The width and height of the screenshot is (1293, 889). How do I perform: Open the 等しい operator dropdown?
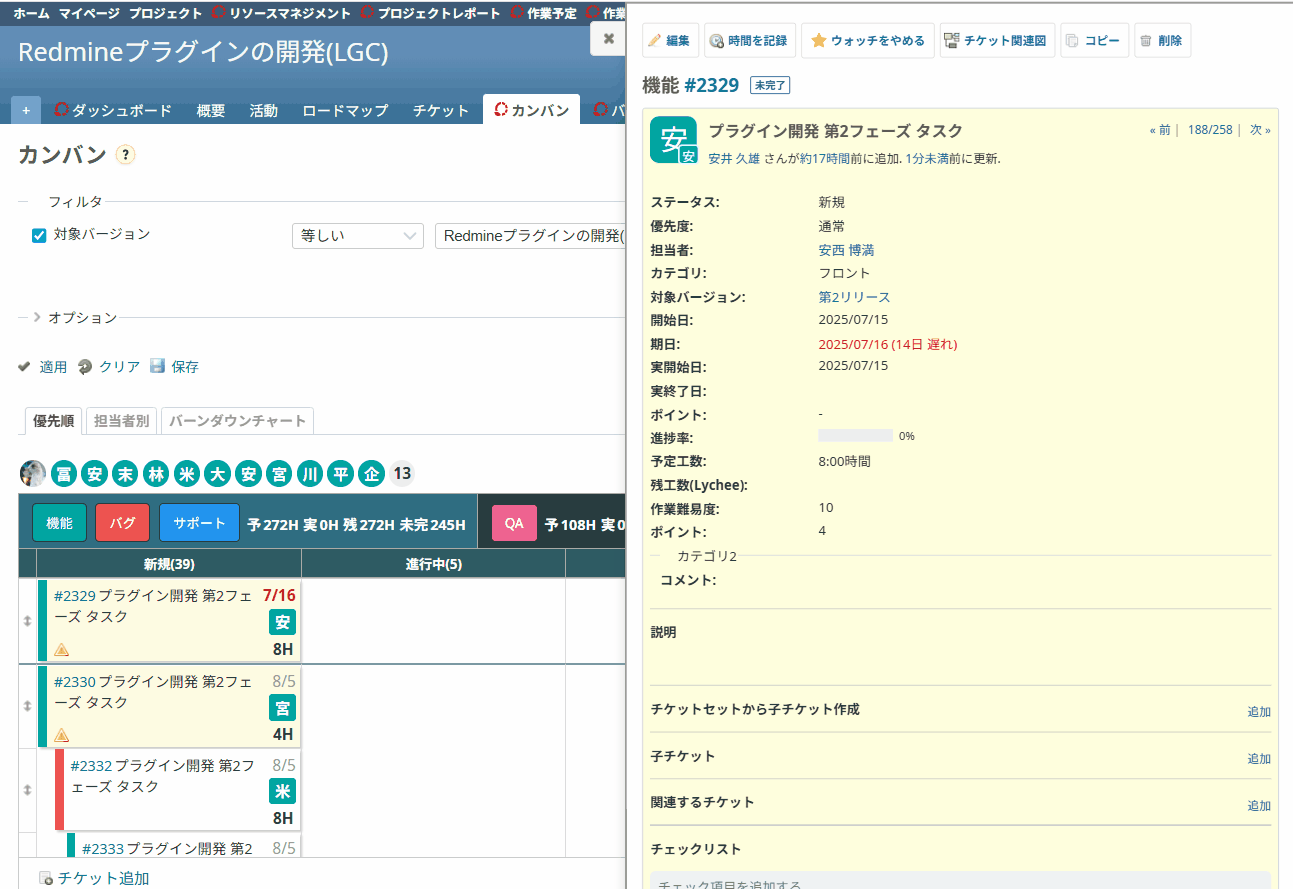357,236
